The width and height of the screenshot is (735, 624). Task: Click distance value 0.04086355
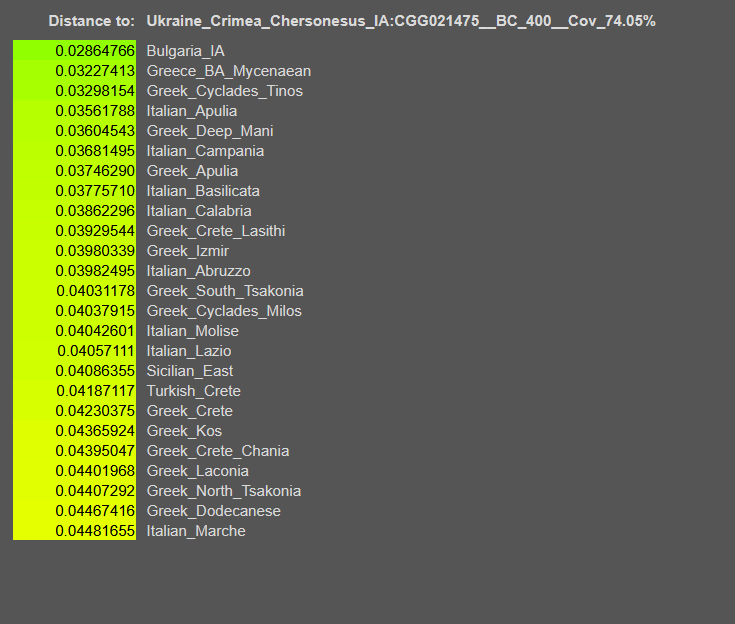(95, 371)
